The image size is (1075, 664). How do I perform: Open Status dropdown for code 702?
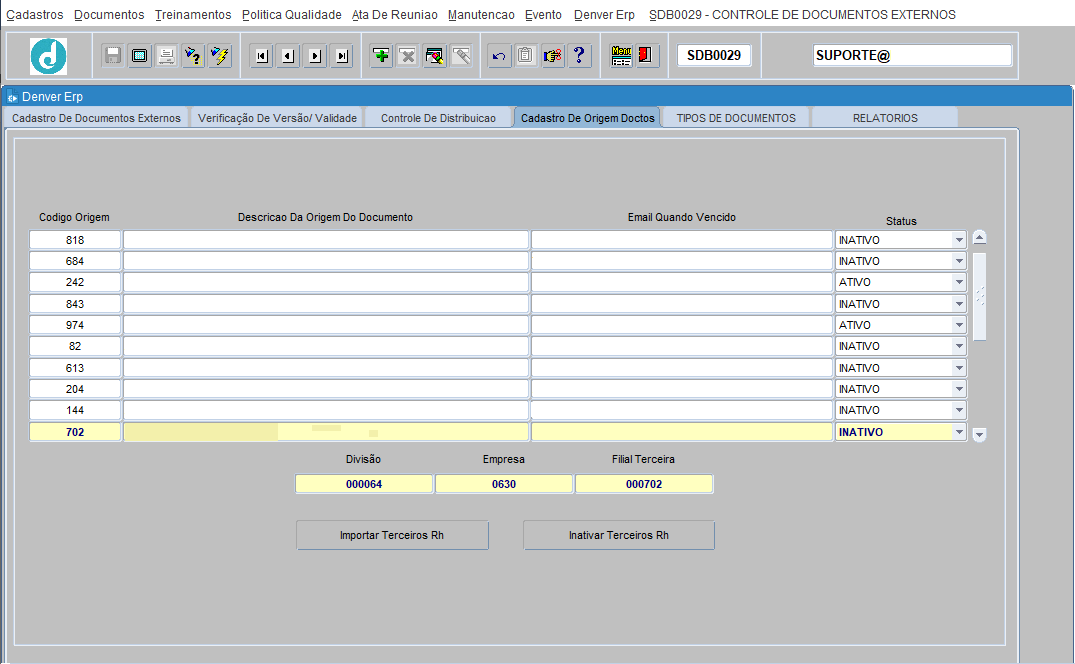point(958,432)
